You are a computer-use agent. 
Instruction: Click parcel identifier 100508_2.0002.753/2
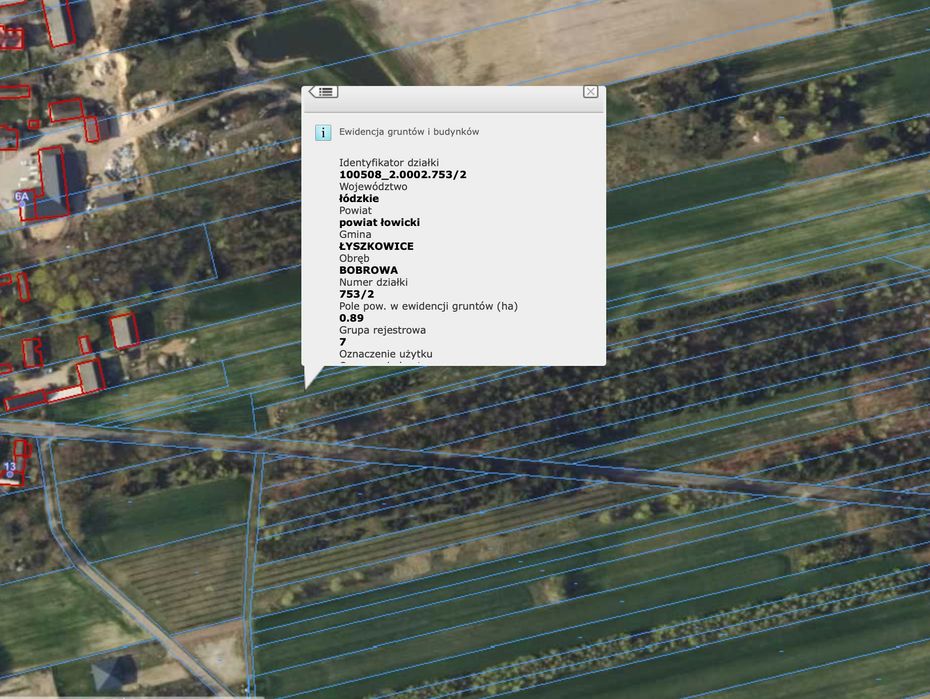(x=402, y=175)
